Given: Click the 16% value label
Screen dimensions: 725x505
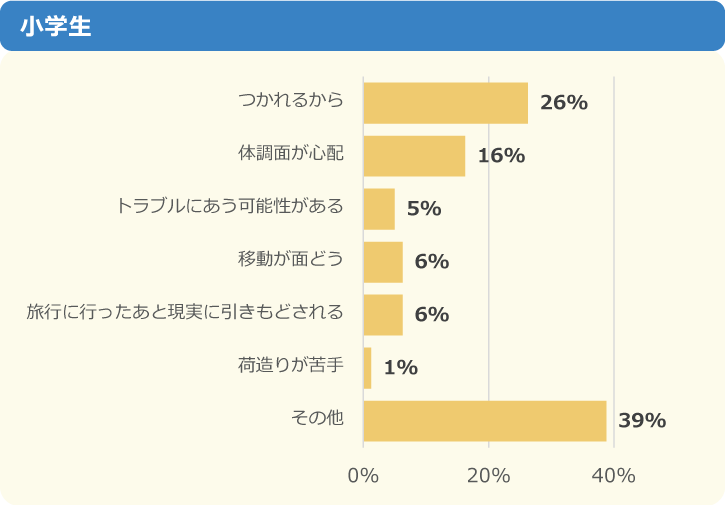Looking at the screenshot, I should tap(501, 156).
